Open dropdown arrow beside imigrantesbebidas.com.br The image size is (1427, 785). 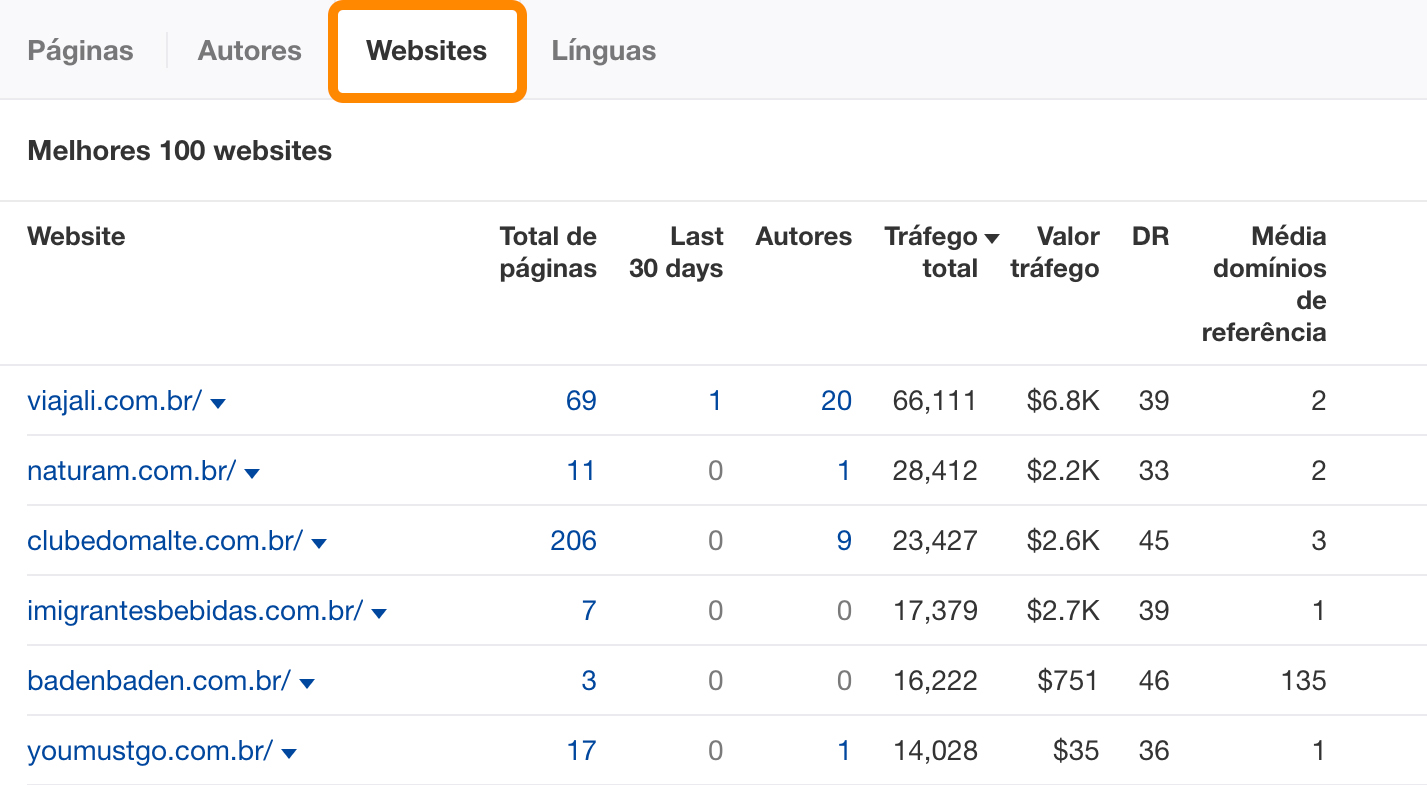point(379,613)
